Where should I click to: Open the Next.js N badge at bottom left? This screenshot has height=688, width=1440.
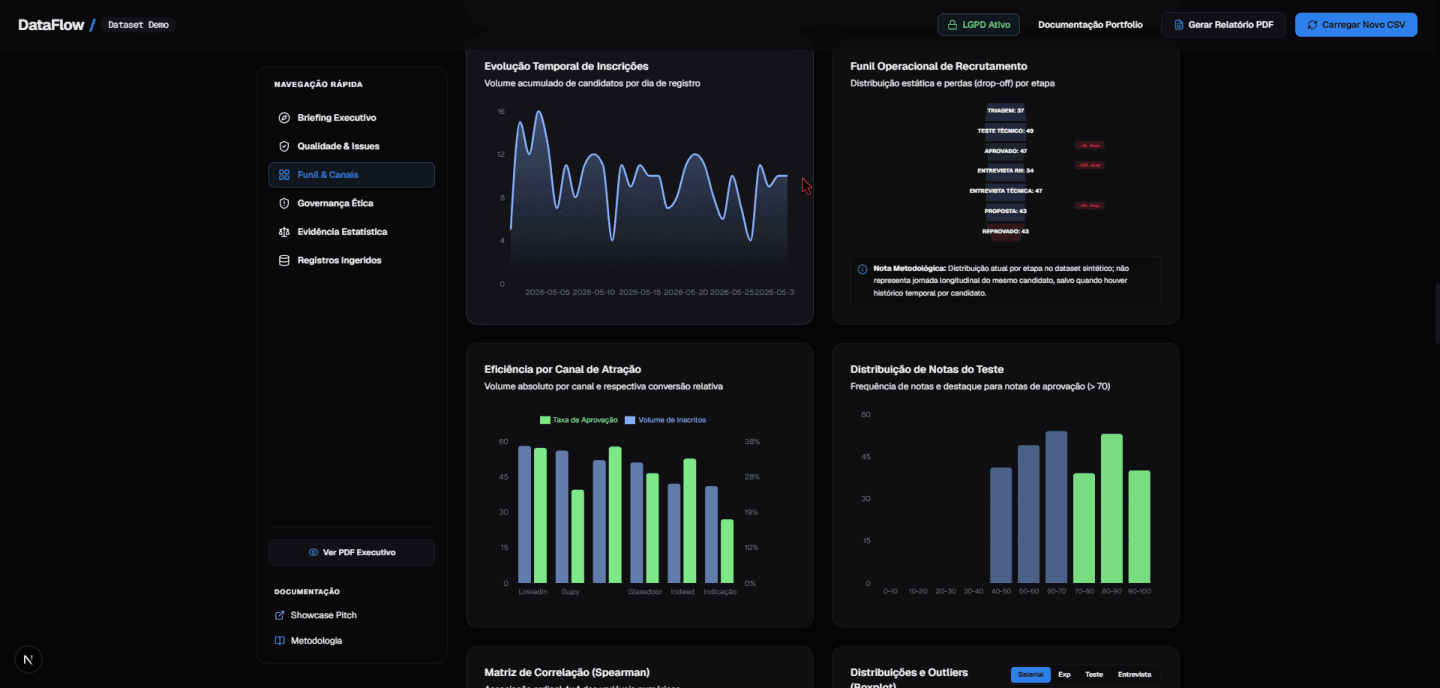(28, 659)
